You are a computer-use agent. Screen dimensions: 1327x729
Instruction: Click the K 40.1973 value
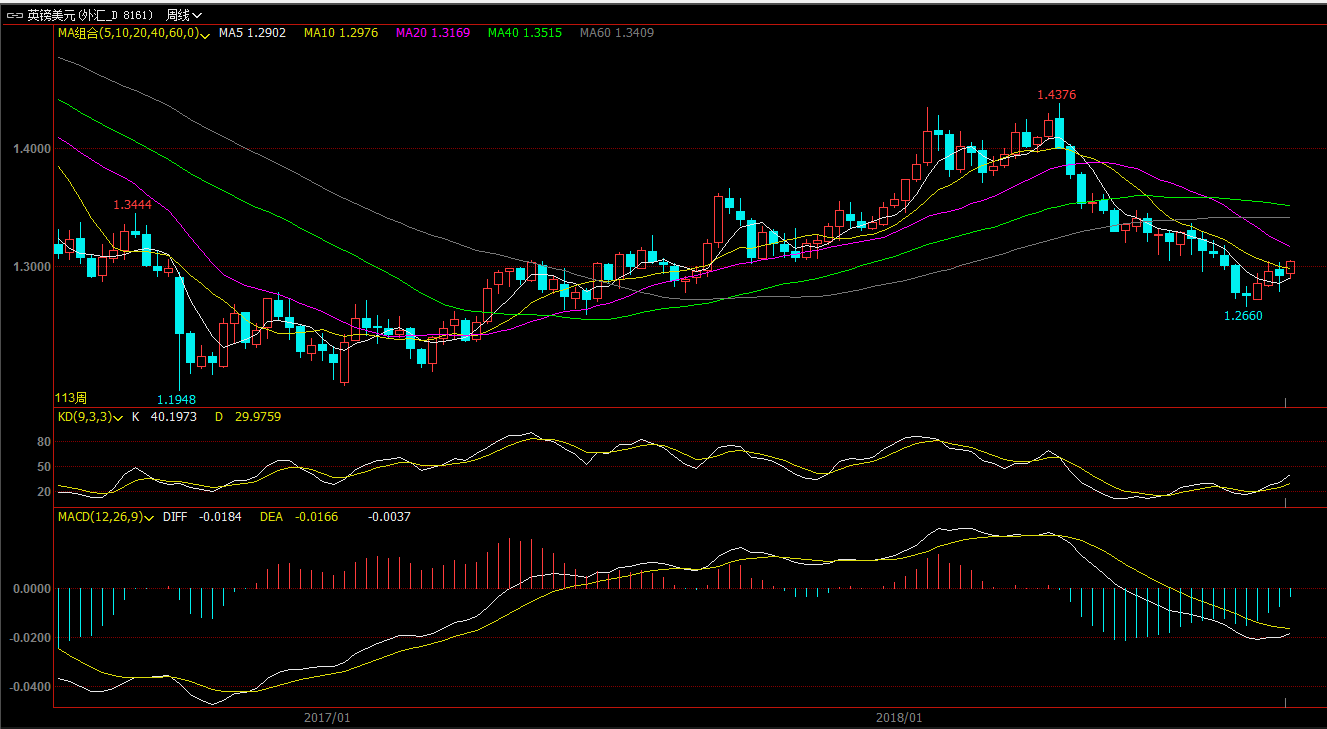(x=164, y=416)
